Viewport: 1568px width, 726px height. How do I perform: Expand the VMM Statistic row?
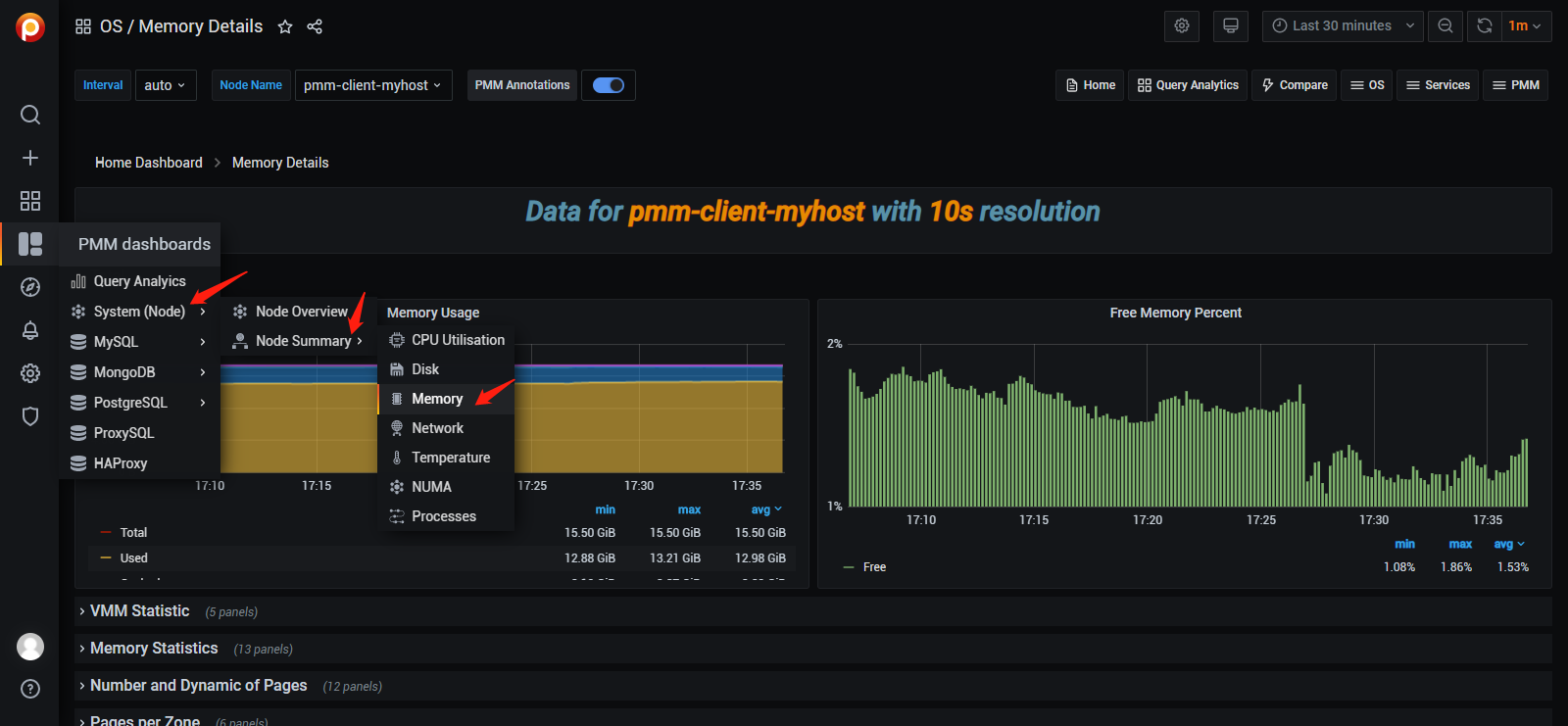pyautogui.click(x=139, y=611)
